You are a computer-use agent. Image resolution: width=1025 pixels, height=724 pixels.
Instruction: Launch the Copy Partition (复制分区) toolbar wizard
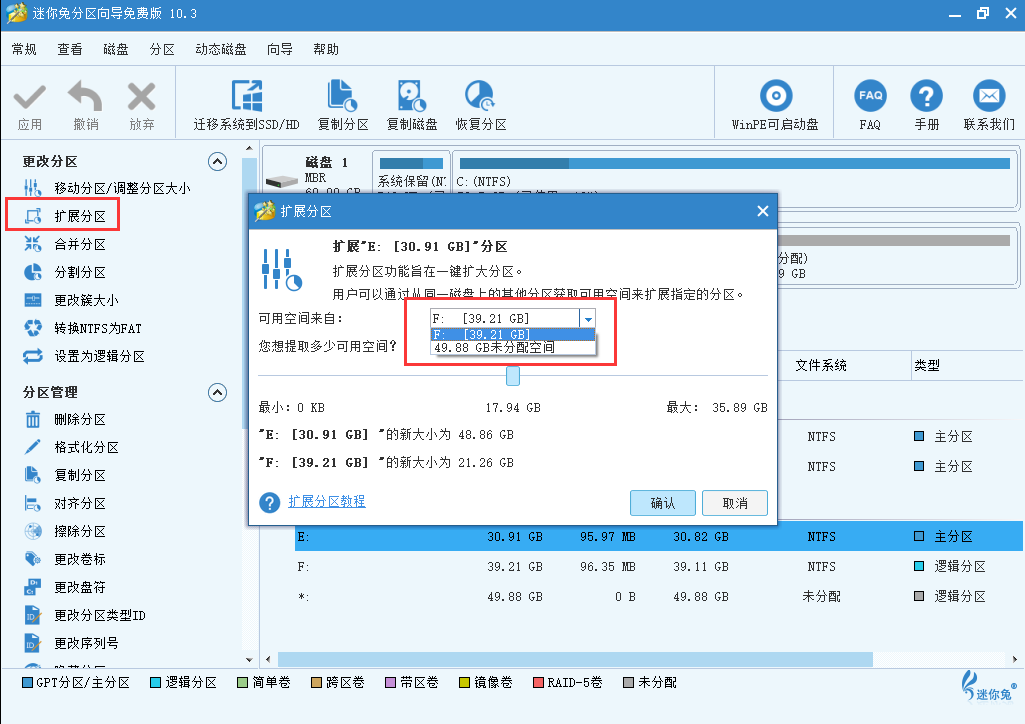343,105
